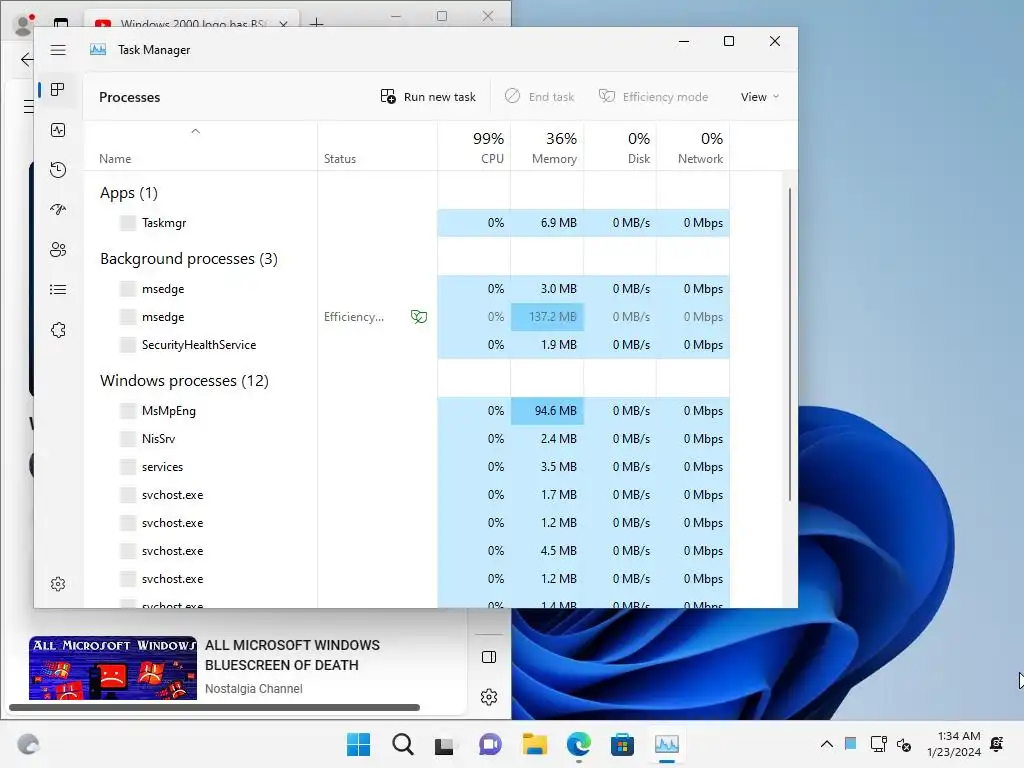The height and width of the screenshot is (768, 1024).
Task: Open the Task Manager hamburger navigation menu
Action: click(58, 50)
